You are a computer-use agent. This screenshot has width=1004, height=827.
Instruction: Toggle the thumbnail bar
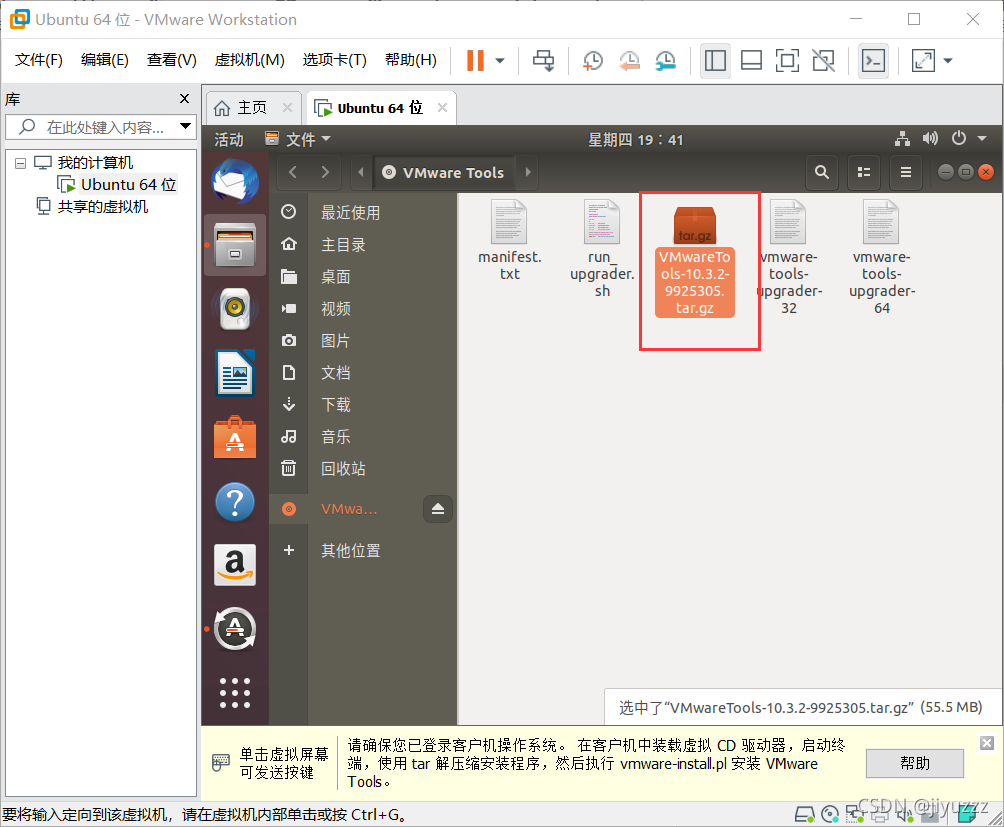tap(751, 61)
